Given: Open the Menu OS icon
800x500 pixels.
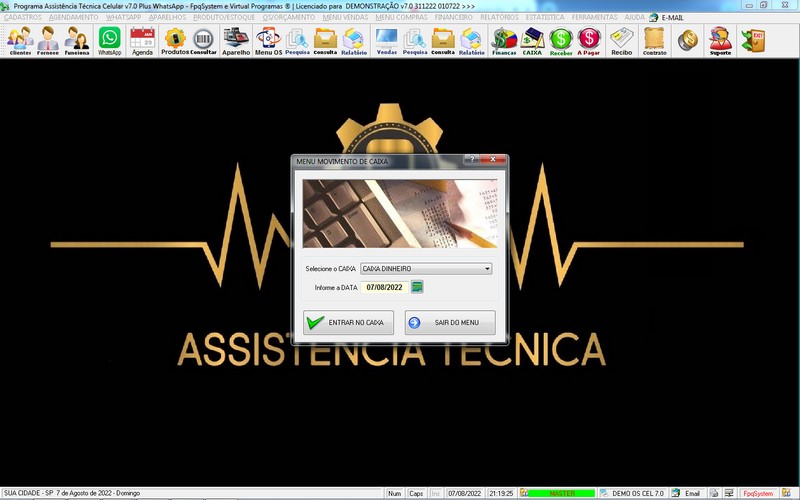Looking at the screenshot, I should 268,41.
